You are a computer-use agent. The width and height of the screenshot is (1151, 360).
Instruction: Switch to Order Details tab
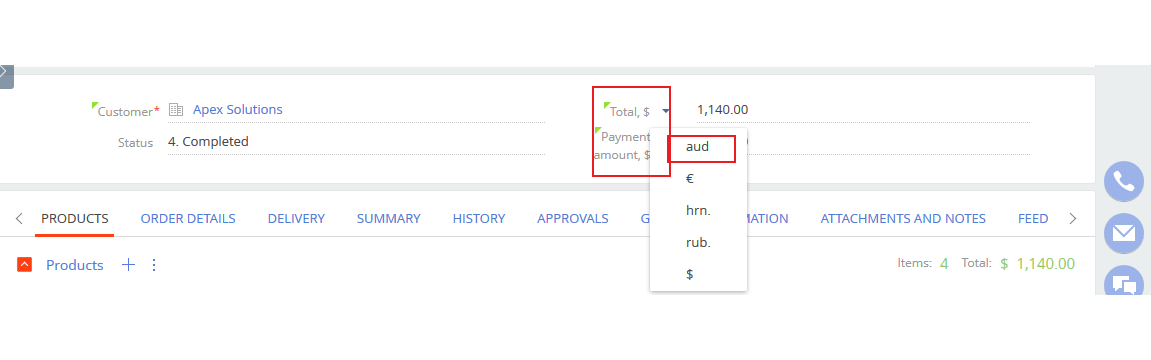point(188,218)
